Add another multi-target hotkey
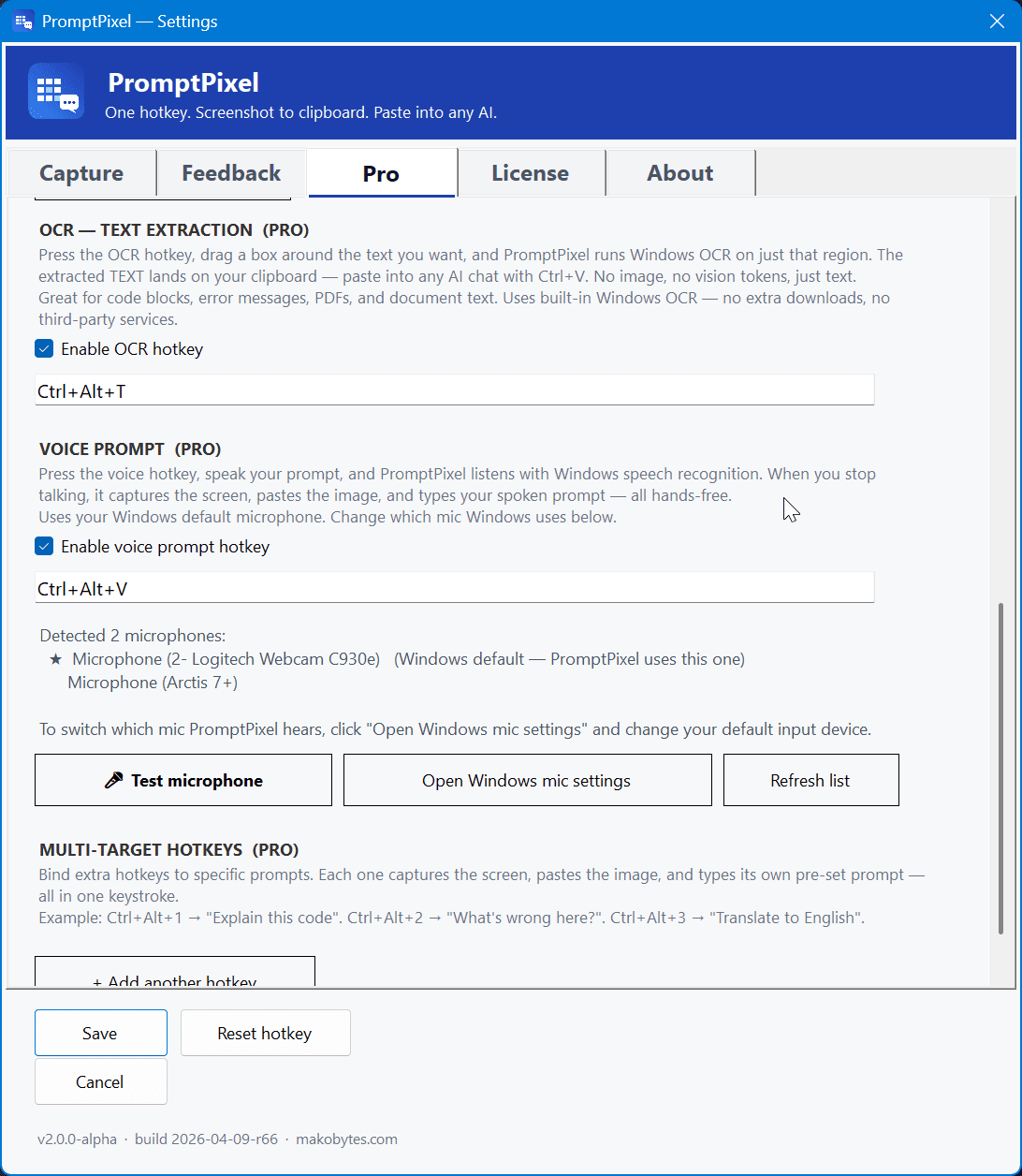 [175, 977]
